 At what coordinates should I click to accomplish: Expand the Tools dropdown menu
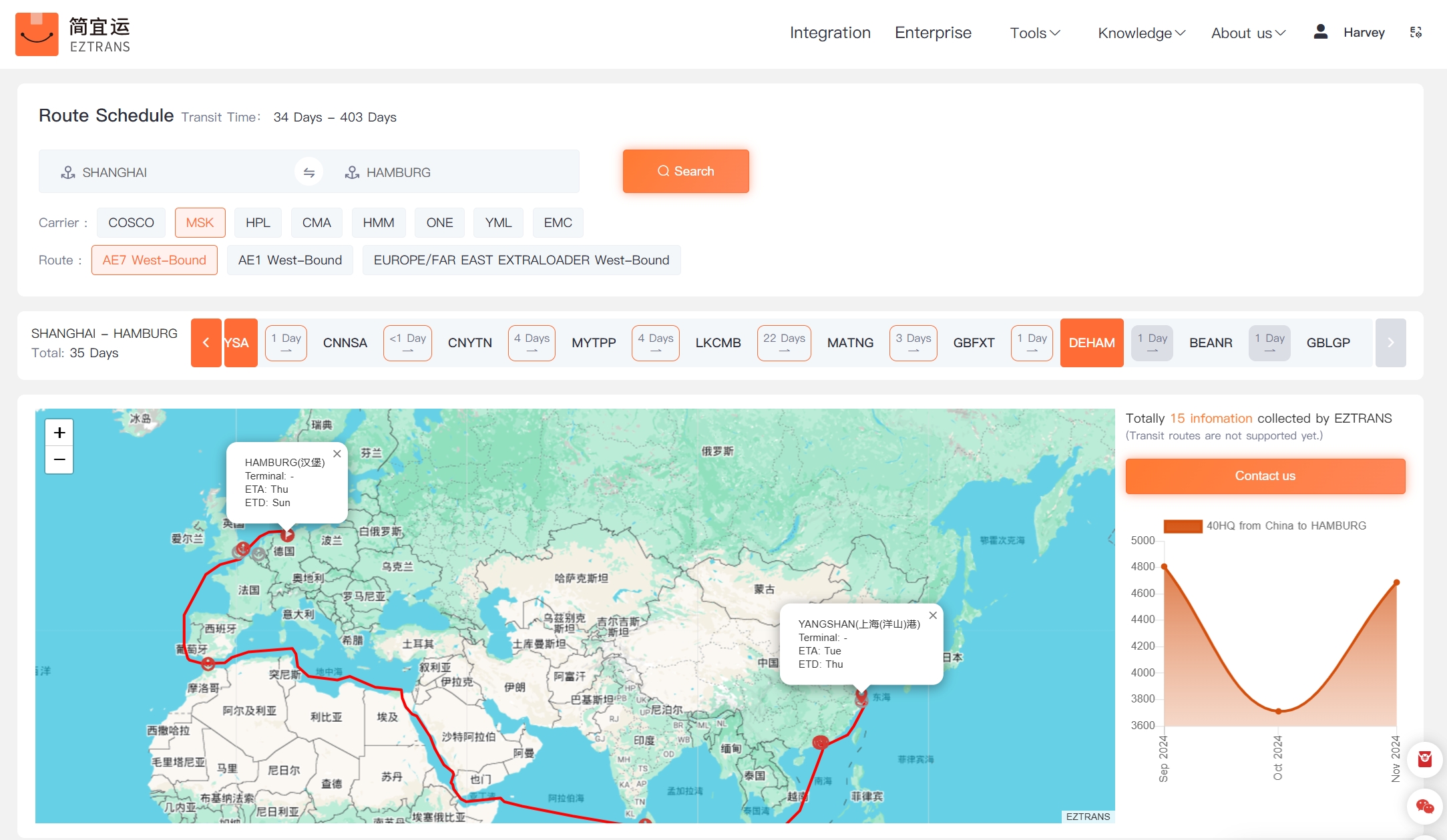click(1034, 33)
